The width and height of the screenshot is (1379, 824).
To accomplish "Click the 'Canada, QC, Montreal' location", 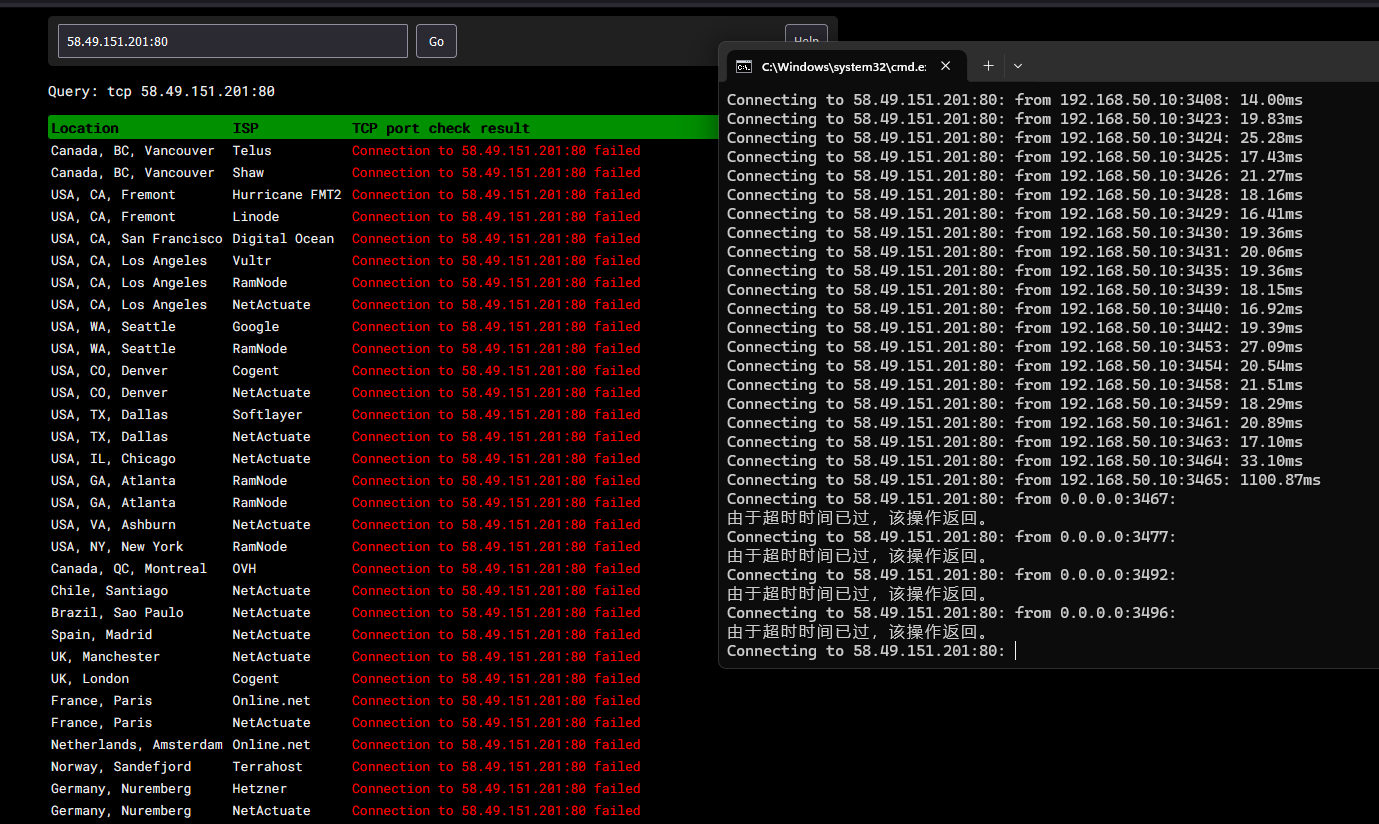I will [x=129, y=569].
